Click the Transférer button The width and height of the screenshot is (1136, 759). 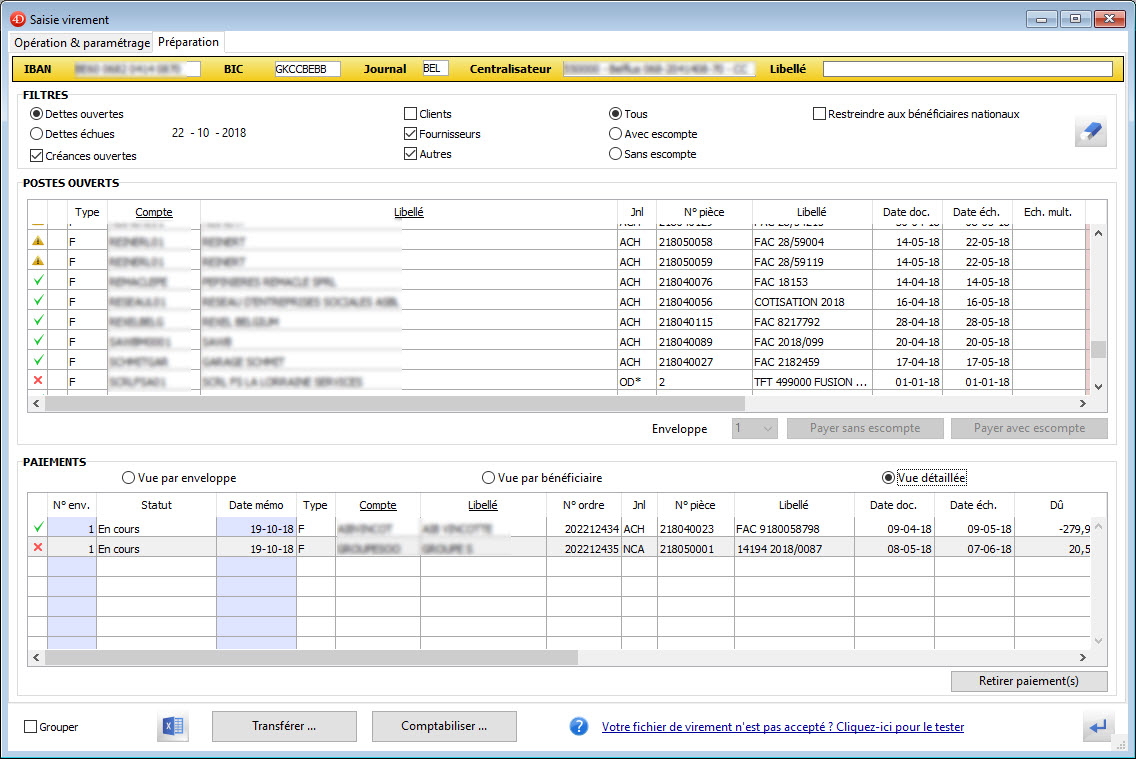click(x=284, y=726)
